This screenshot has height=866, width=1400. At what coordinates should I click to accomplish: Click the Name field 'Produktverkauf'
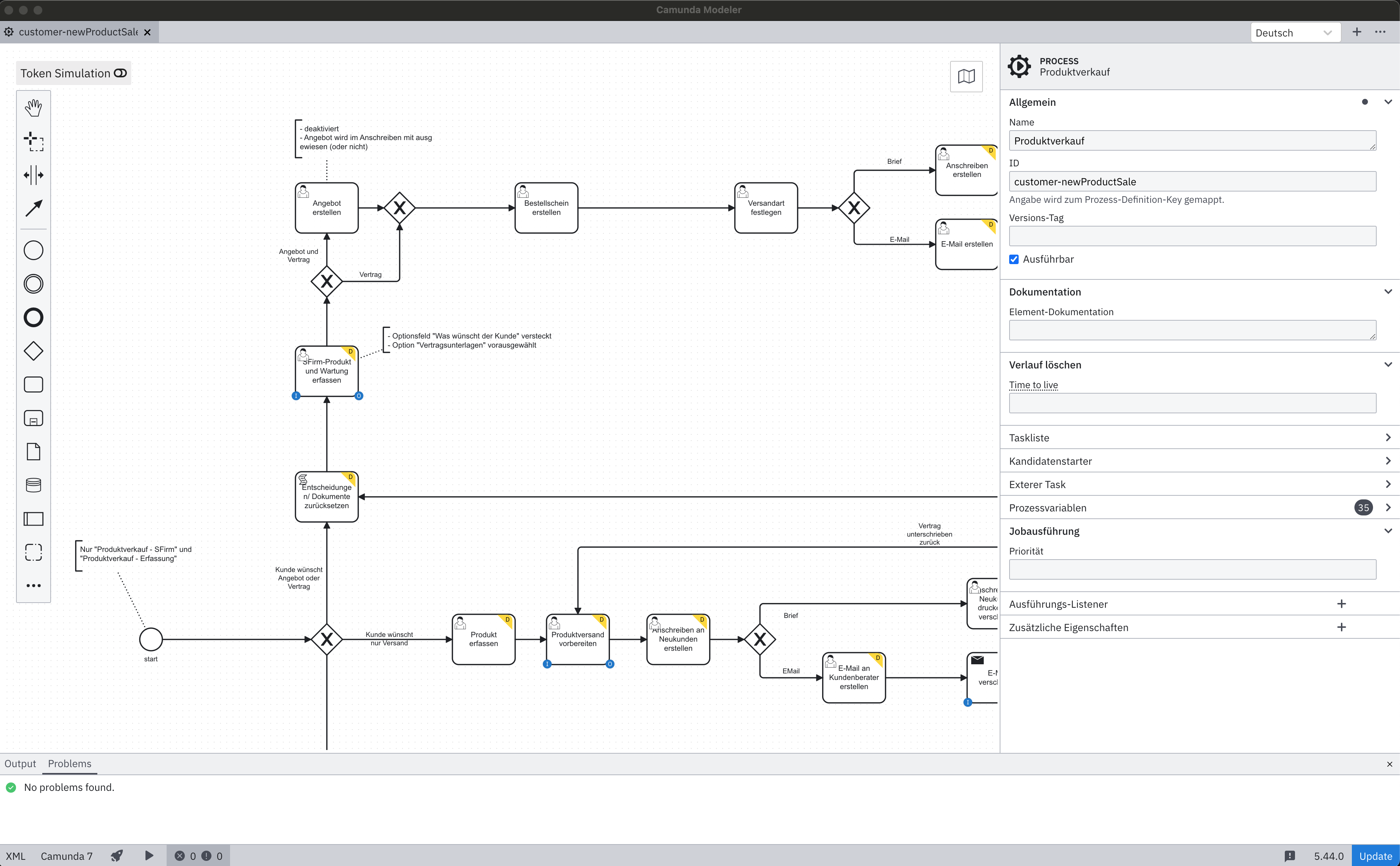1192,140
